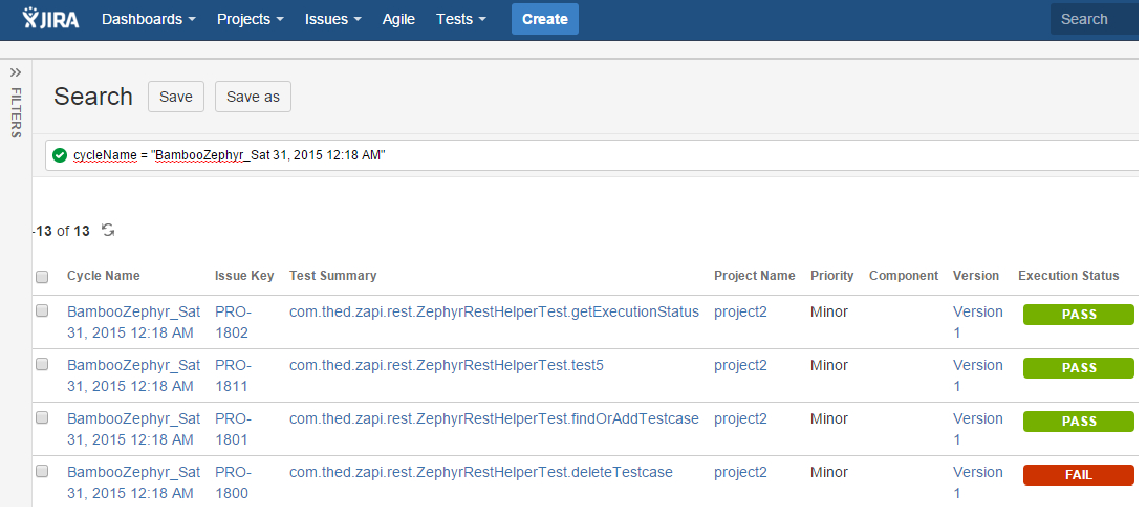The image size is (1139, 507).
Task: Check the PRO-1800 row checkbox
Action: (x=42, y=471)
